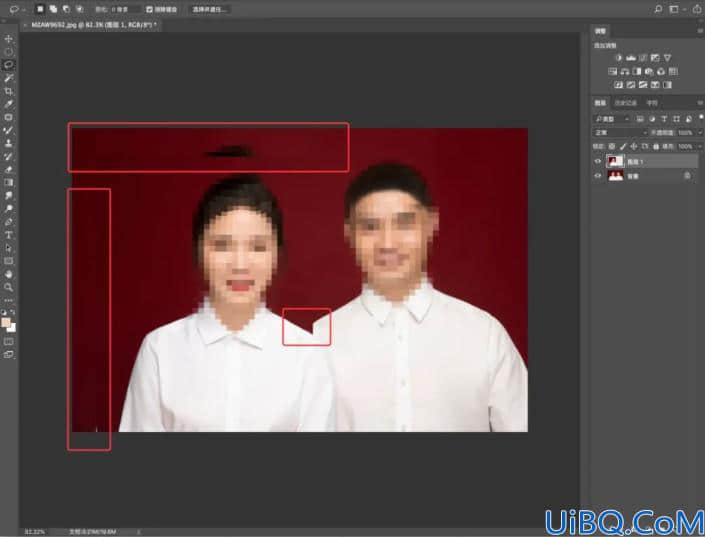This screenshot has width=705, height=537.
Task: Select the Lasso tool in toolbar
Action: coord(9,65)
